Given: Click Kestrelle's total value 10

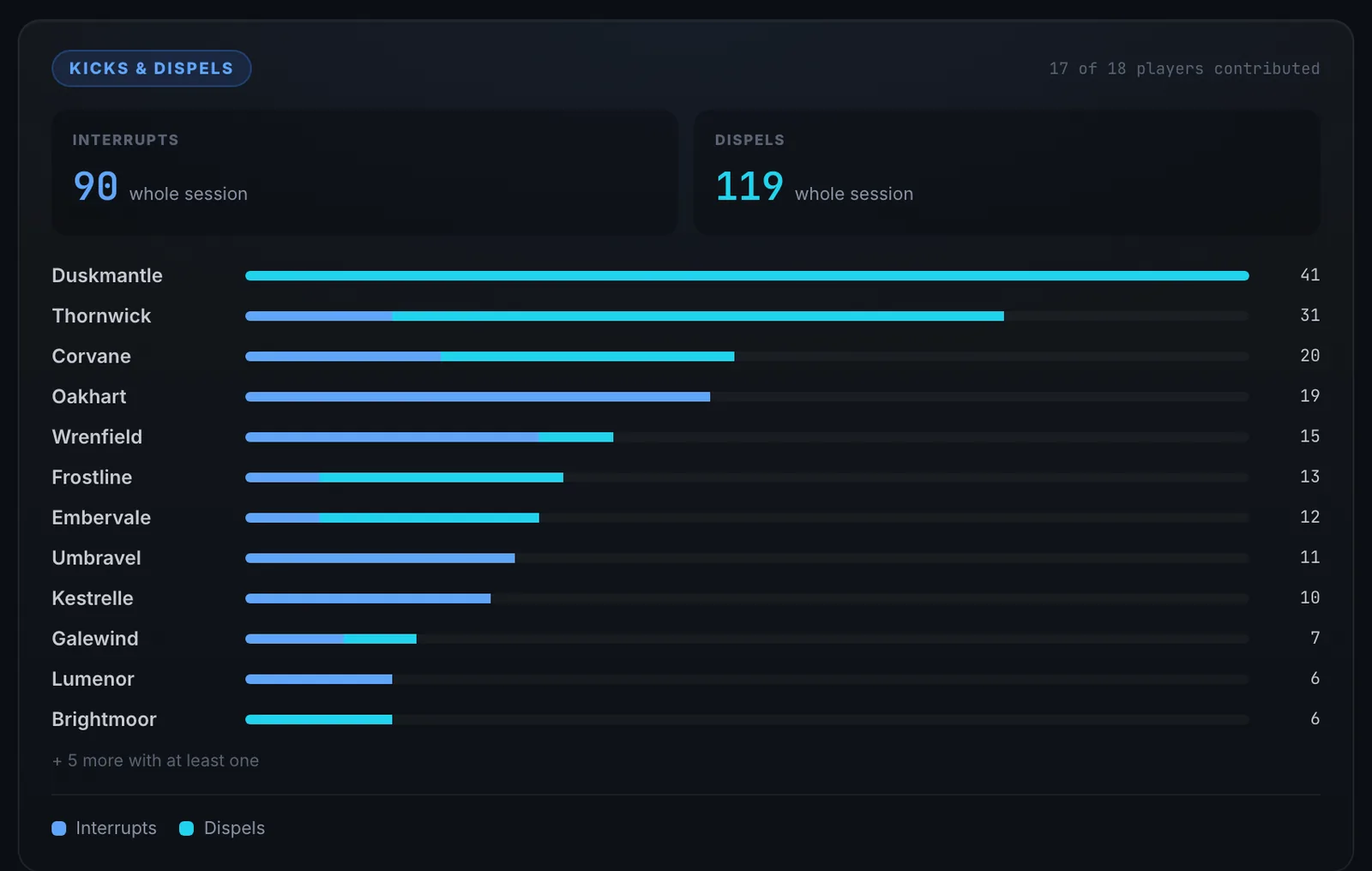Looking at the screenshot, I should 1309,598.
